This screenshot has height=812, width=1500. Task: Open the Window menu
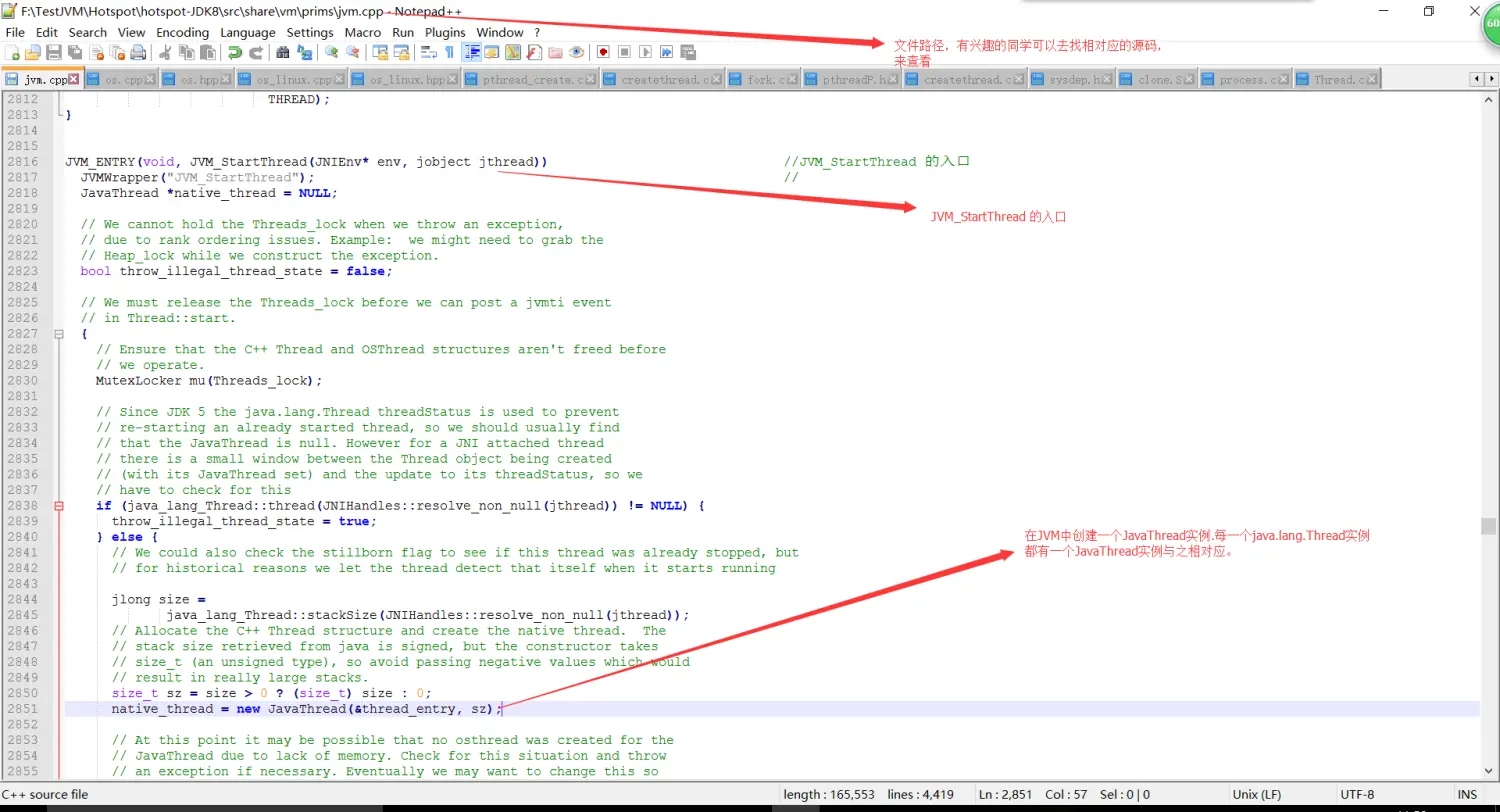tap(499, 32)
